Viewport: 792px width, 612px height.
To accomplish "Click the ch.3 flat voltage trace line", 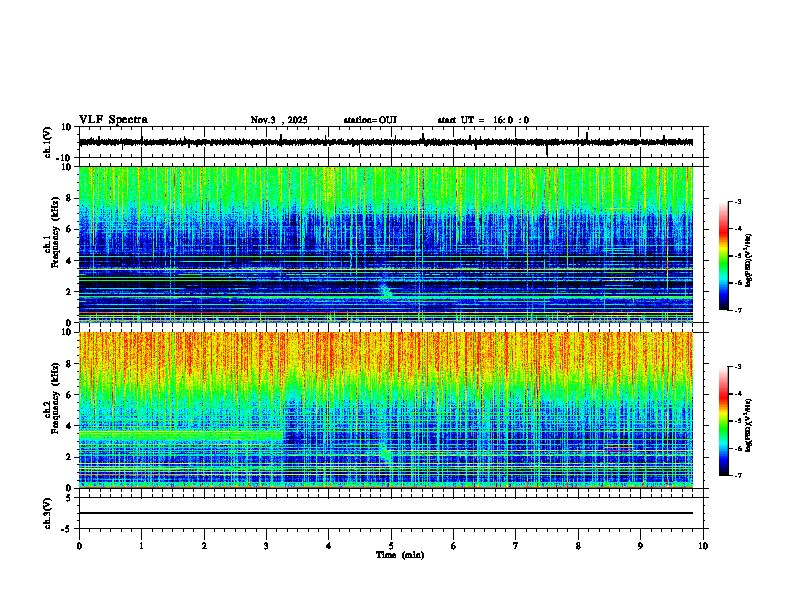I will (386, 513).
